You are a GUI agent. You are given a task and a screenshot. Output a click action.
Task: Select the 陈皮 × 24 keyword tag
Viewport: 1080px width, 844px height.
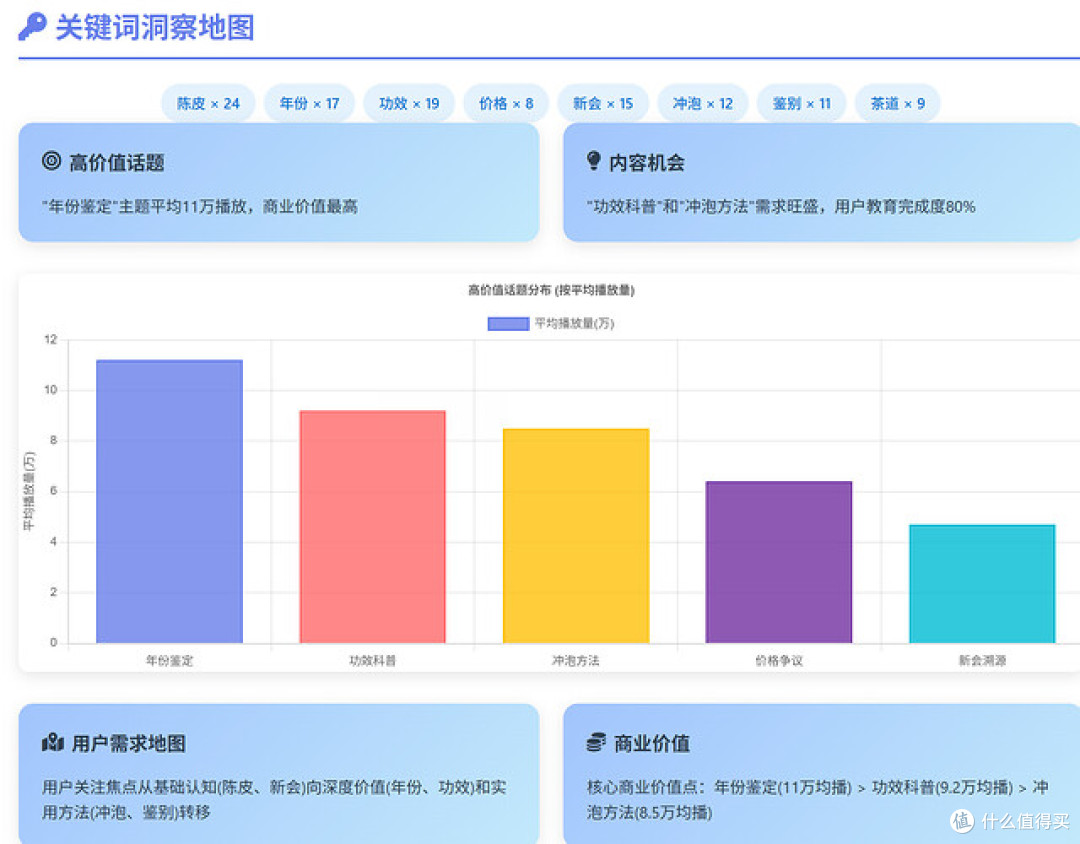pyautogui.click(x=208, y=103)
